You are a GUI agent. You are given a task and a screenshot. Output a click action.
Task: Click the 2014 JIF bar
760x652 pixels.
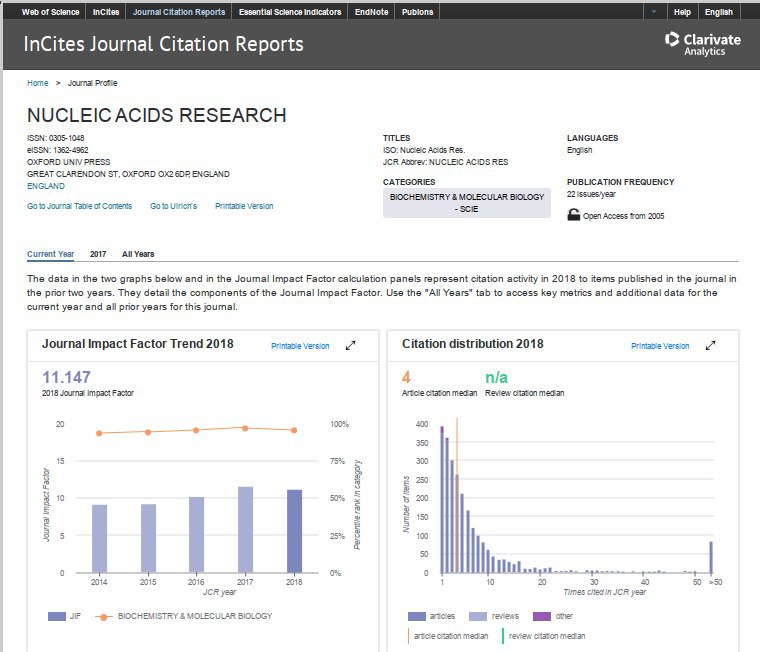click(x=99, y=539)
